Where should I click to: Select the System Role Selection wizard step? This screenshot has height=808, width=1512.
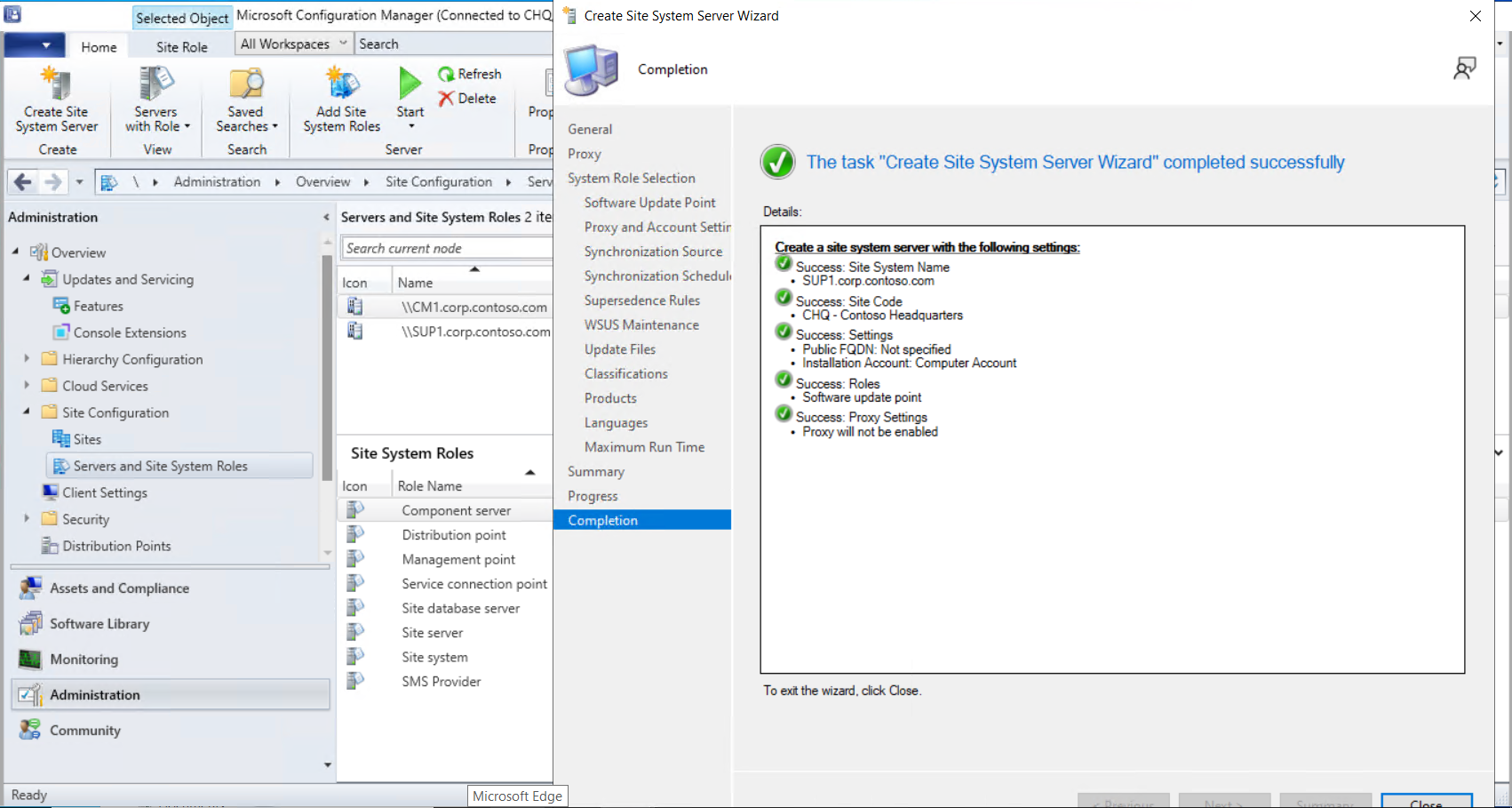(632, 178)
